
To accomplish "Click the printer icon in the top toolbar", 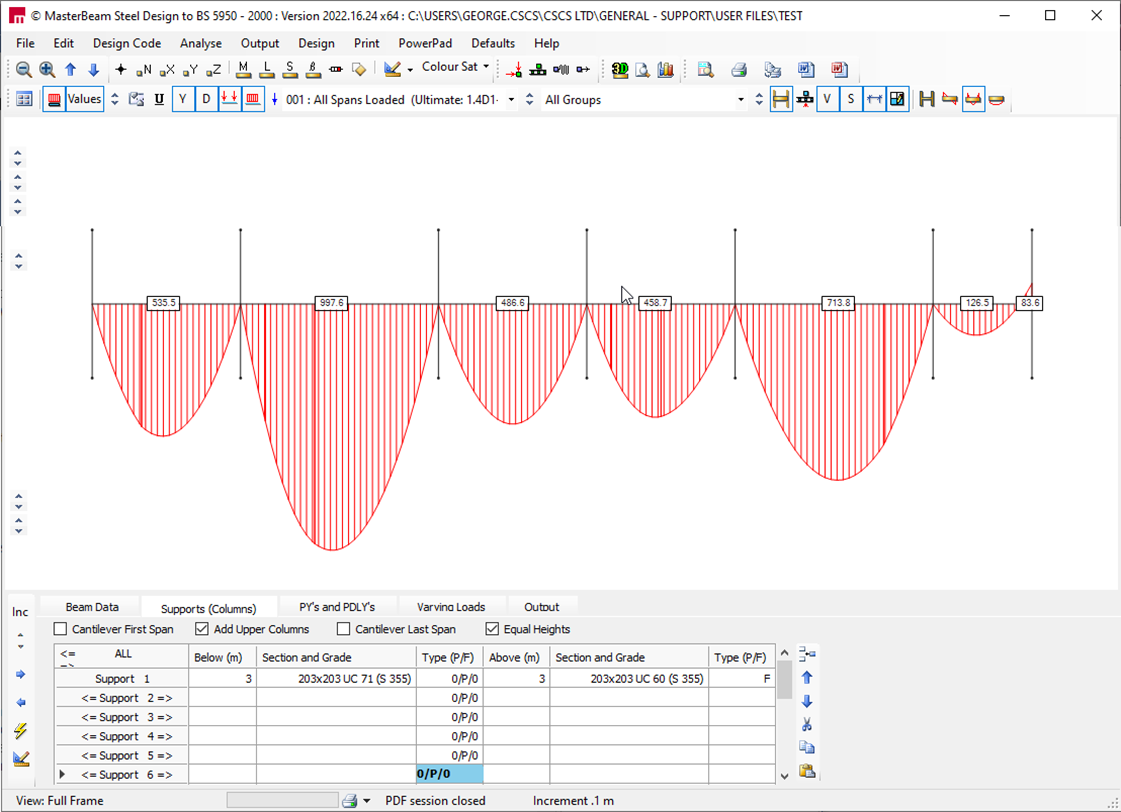I will [x=739, y=69].
